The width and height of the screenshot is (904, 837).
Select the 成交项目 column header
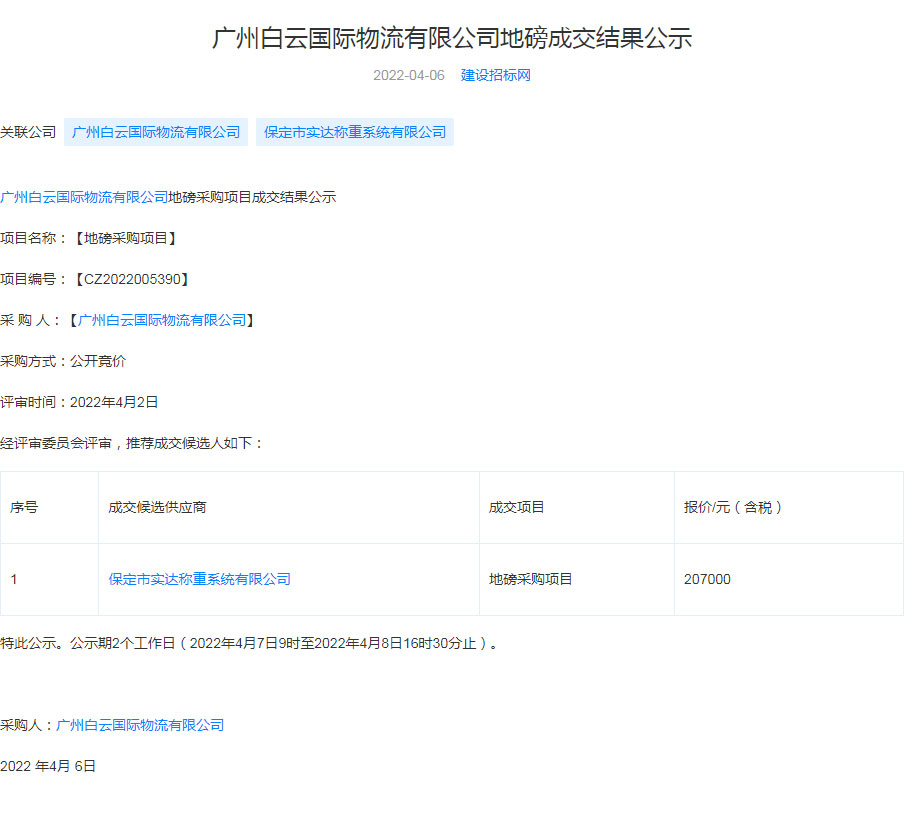pyautogui.click(x=516, y=507)
